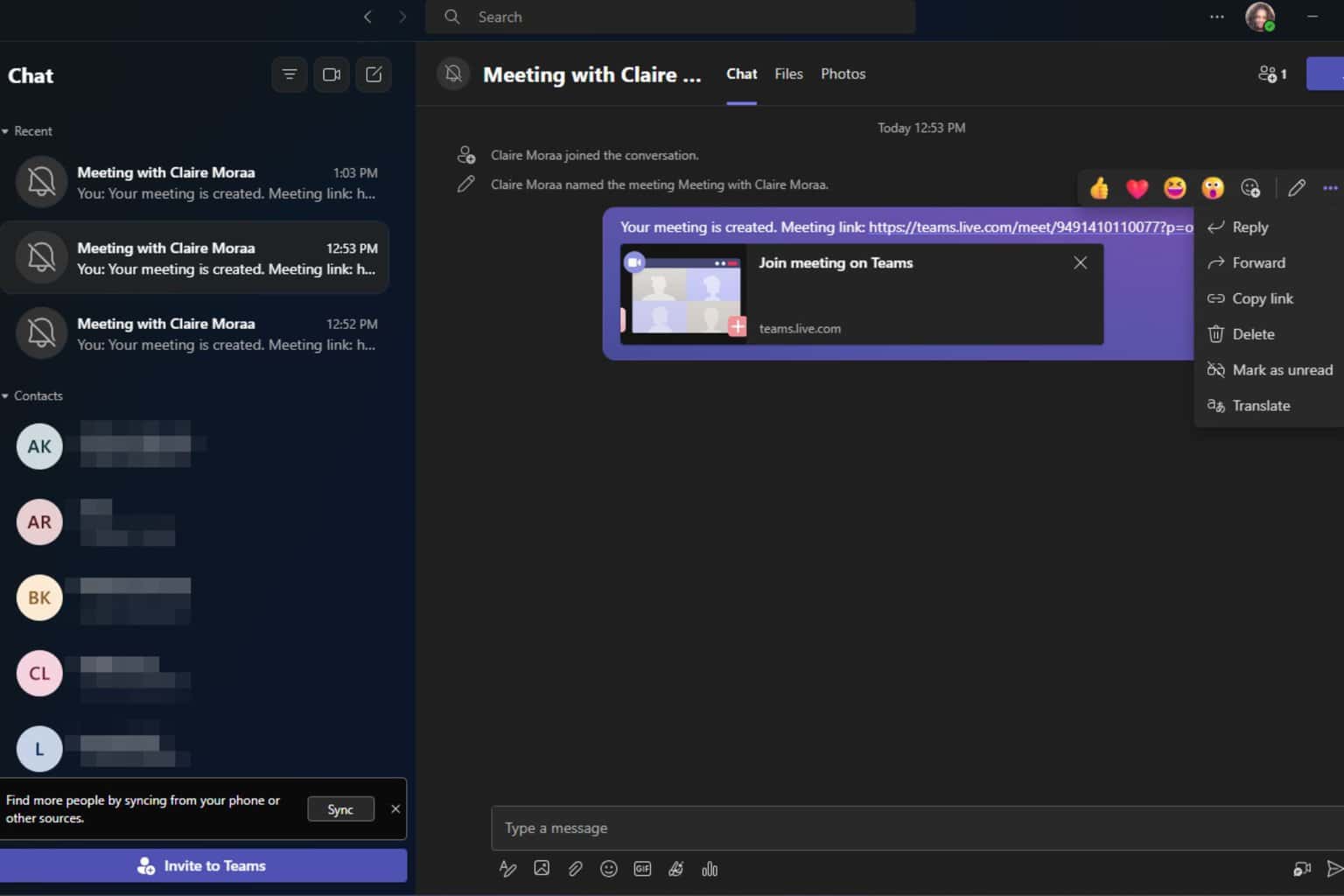Switch to the Files tab
This screenshot has width=1344, height=896.
[788, 73]
